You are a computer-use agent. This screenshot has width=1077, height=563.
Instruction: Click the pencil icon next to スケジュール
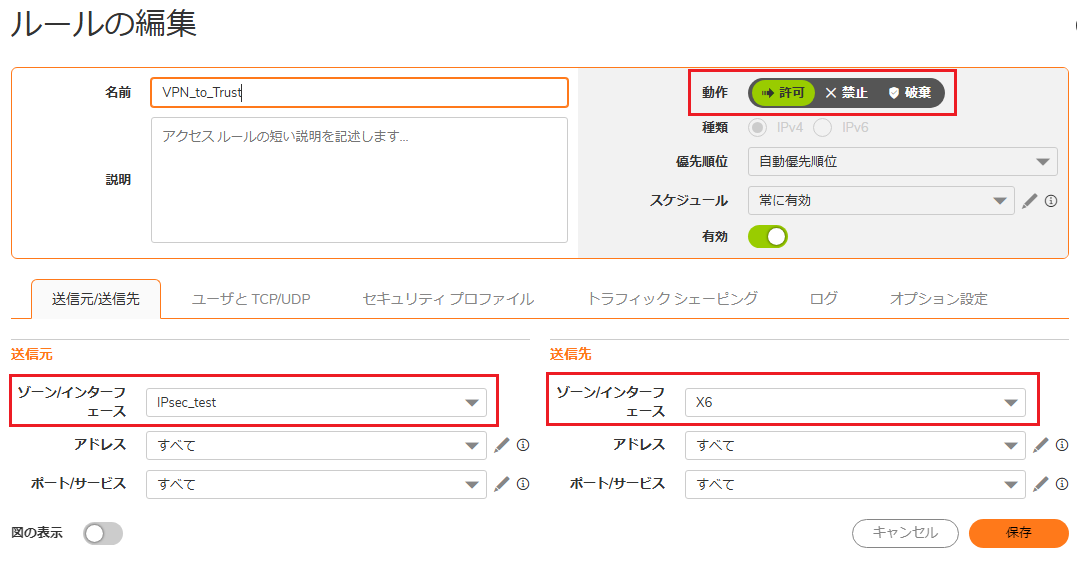(x=1029, y=200)
